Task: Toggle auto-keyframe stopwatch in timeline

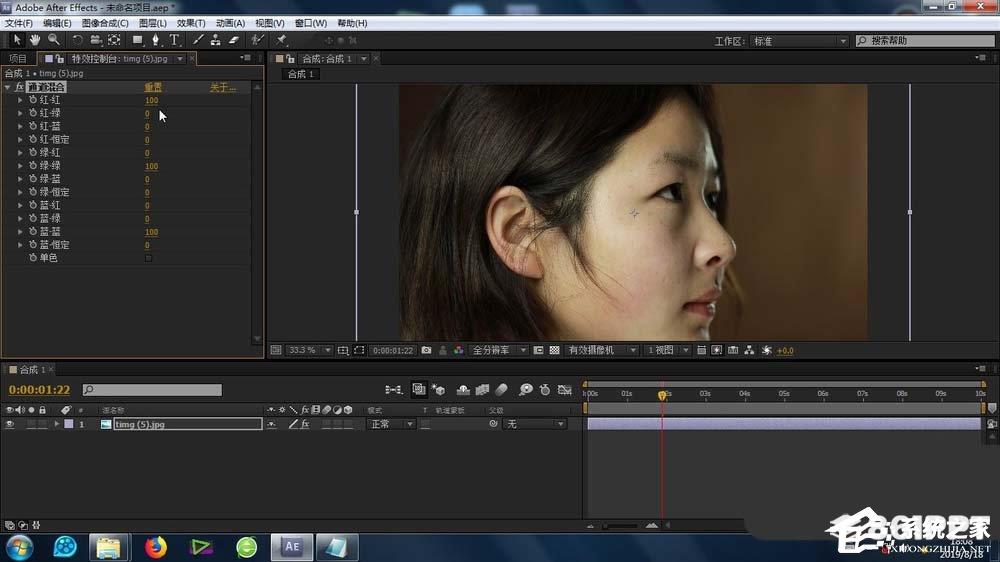Action: (545, 390)
